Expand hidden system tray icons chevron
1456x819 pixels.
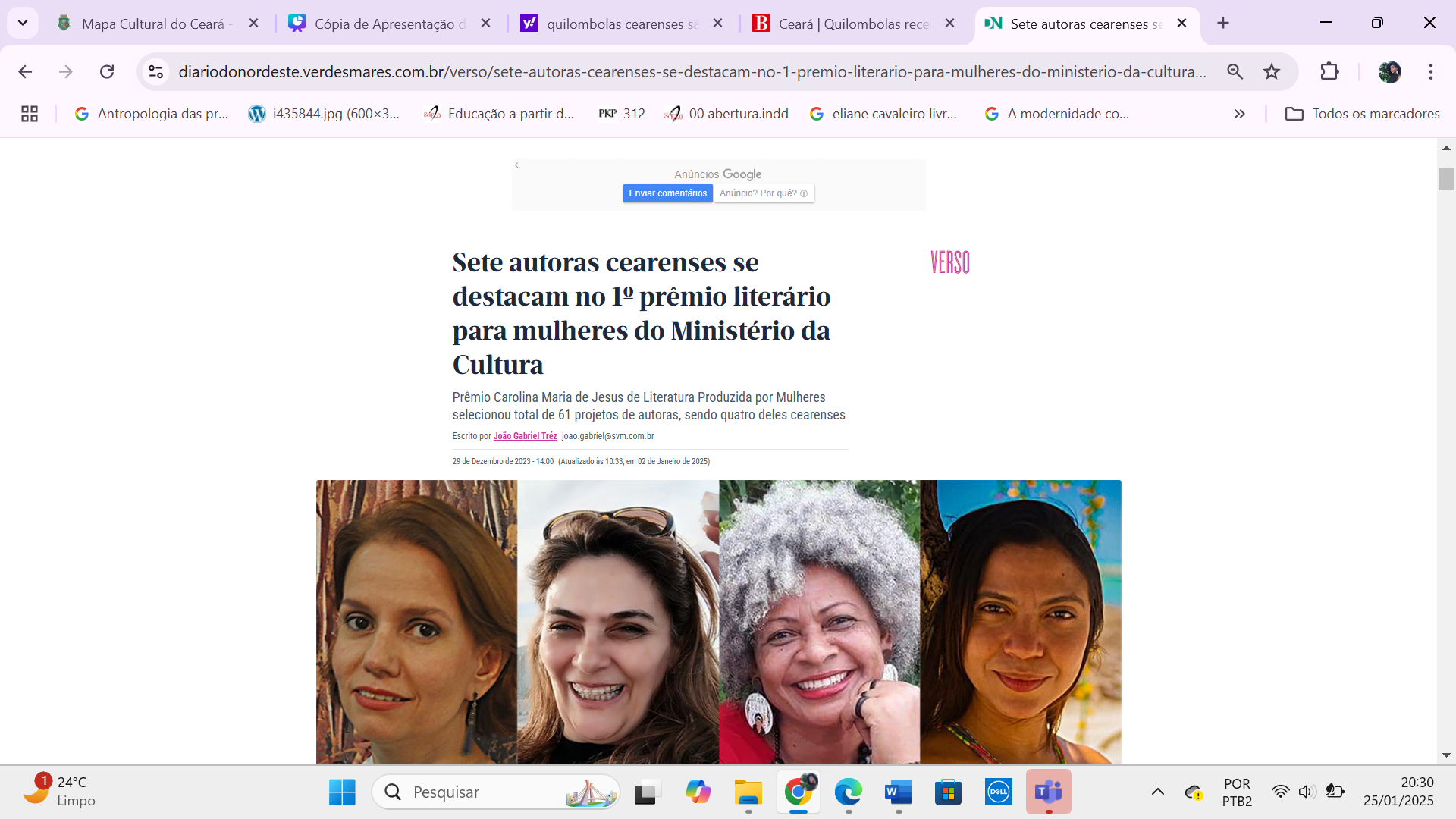click(1157, 792)
